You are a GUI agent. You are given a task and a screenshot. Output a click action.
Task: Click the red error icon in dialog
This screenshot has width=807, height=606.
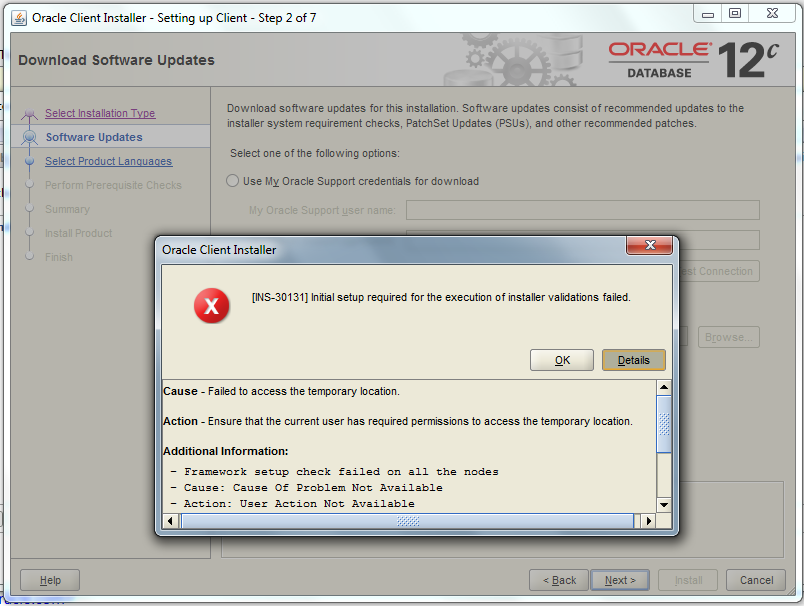tap(212, 306)
